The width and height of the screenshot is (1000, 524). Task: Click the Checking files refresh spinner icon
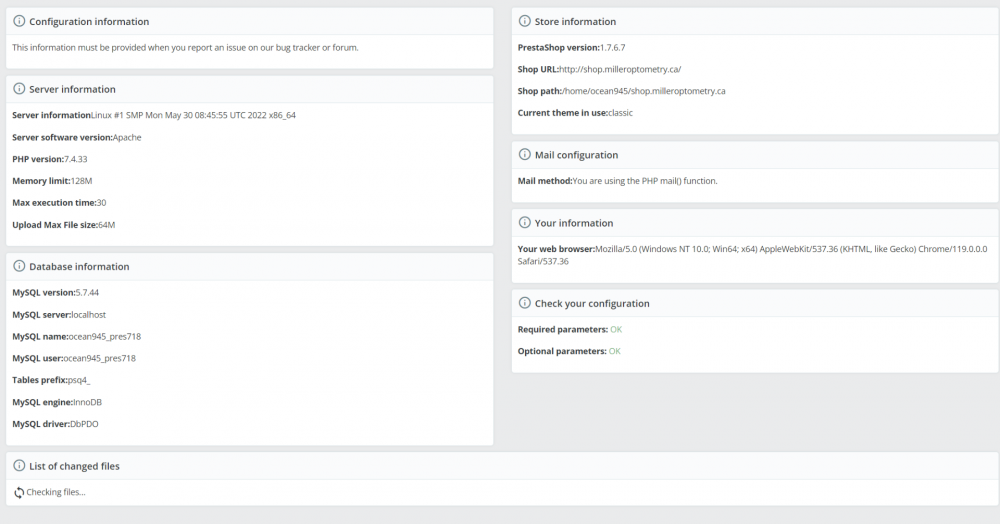[19, 492]
